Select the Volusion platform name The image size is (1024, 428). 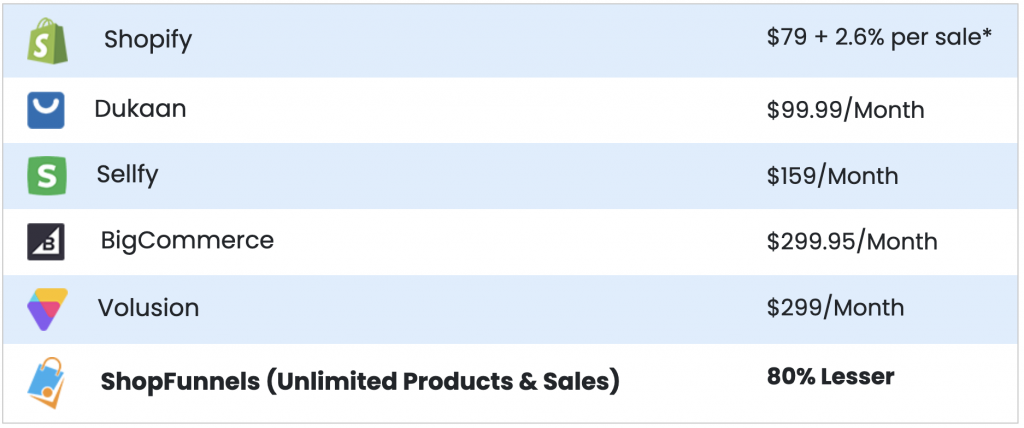coord(148,307)
